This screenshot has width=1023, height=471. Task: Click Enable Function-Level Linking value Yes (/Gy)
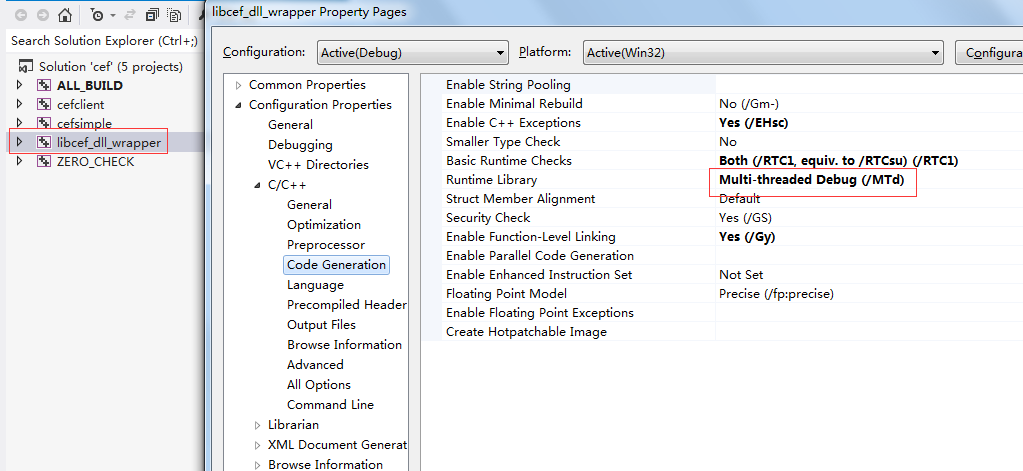click(x=747, y=237)
